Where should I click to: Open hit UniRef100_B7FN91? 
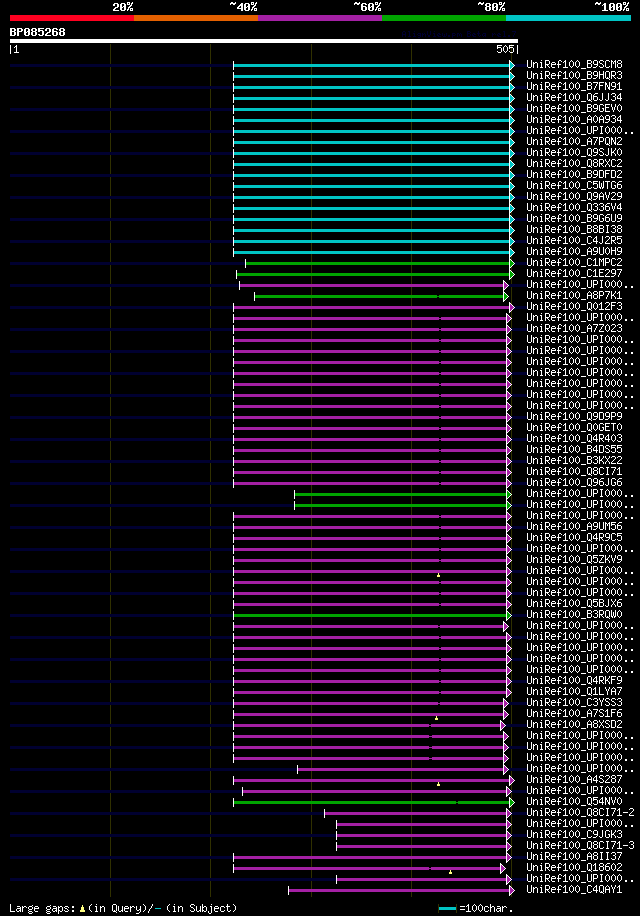574,86
